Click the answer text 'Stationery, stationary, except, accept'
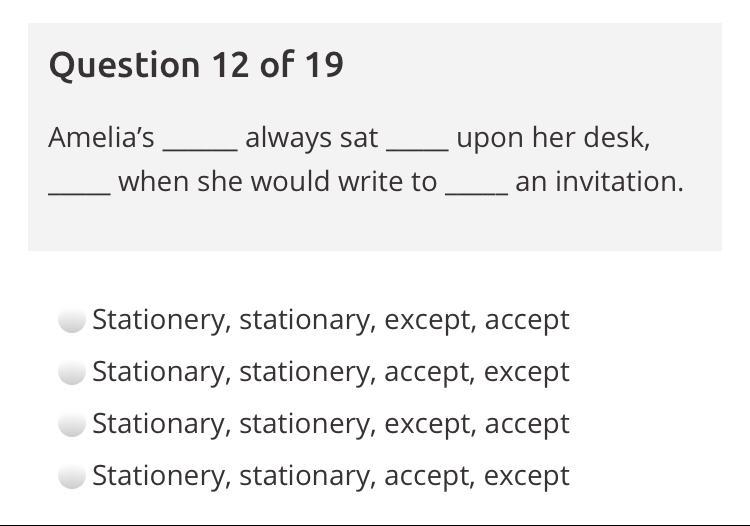Image resolution: width=750 pixels, height=526 pixels. click(x=330, y=320)
